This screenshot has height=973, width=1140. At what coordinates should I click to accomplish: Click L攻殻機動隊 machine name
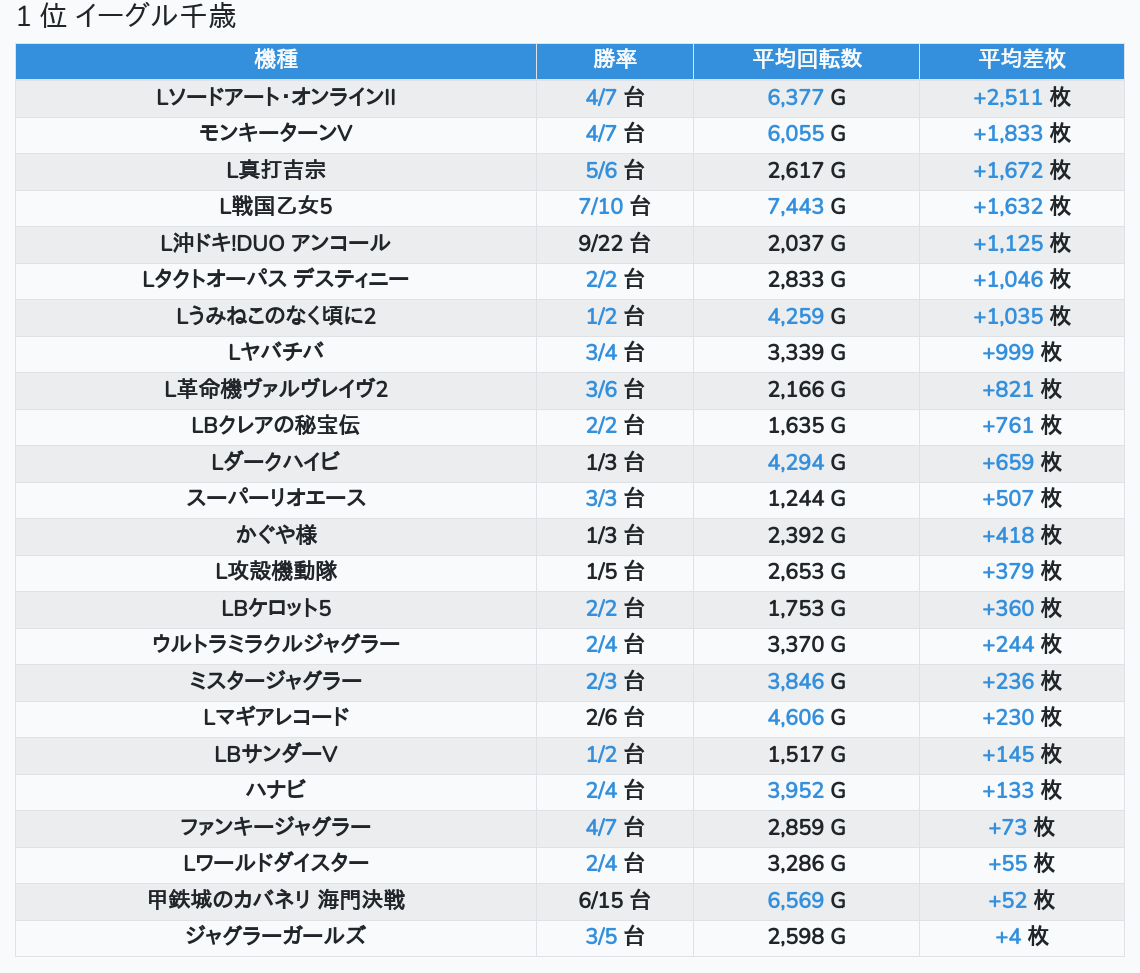[x=276, y=572]
